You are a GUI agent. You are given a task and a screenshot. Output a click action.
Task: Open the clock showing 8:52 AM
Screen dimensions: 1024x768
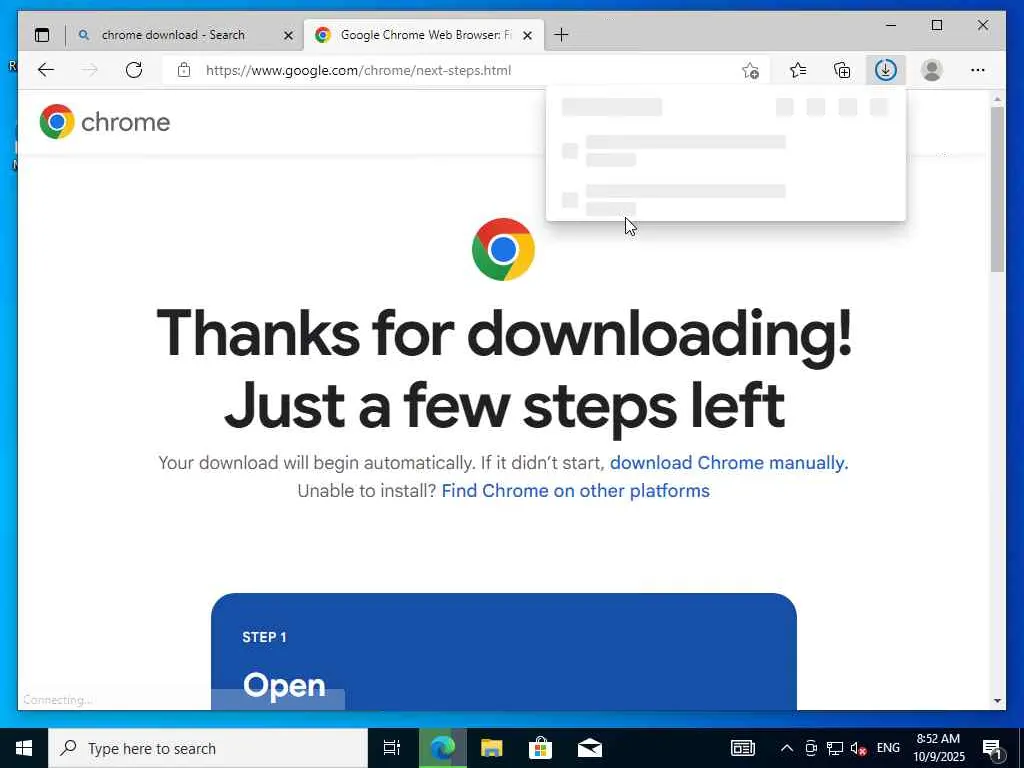[938, 748]
